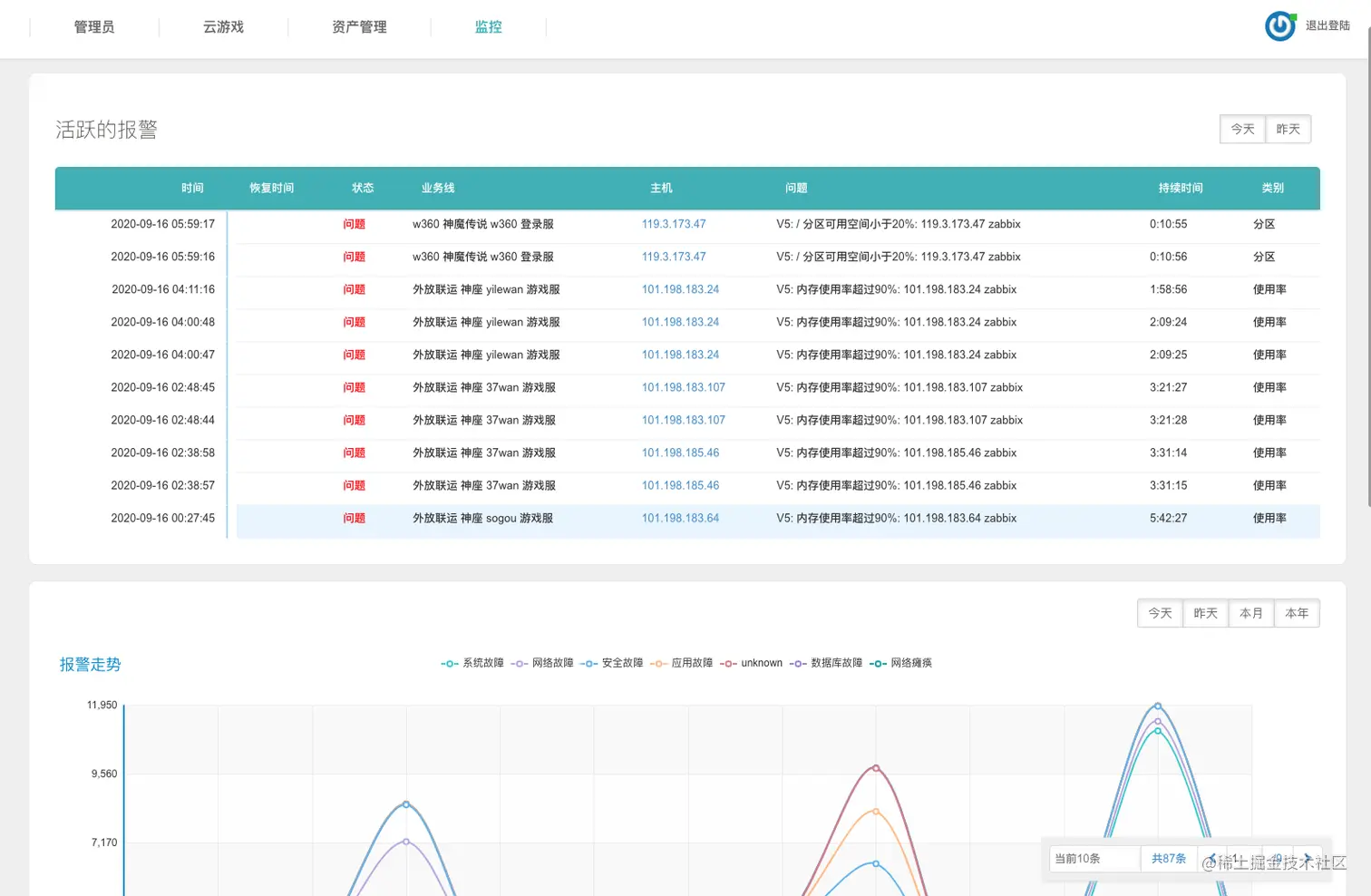Show alarm trend for 本月
The height and width of the screenshot is (896, 1371).
1251,613
